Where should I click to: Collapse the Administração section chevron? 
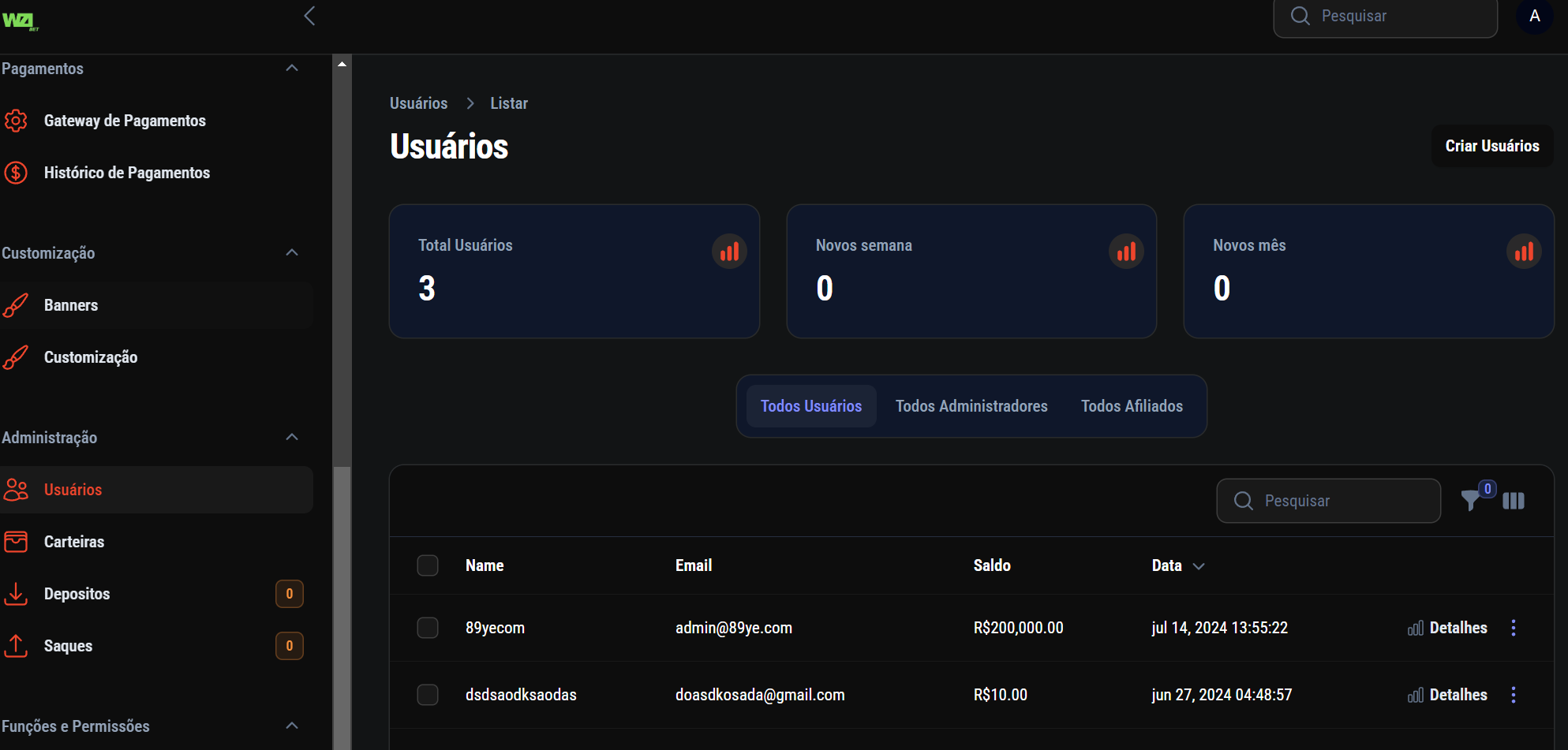tap(292, 438)
